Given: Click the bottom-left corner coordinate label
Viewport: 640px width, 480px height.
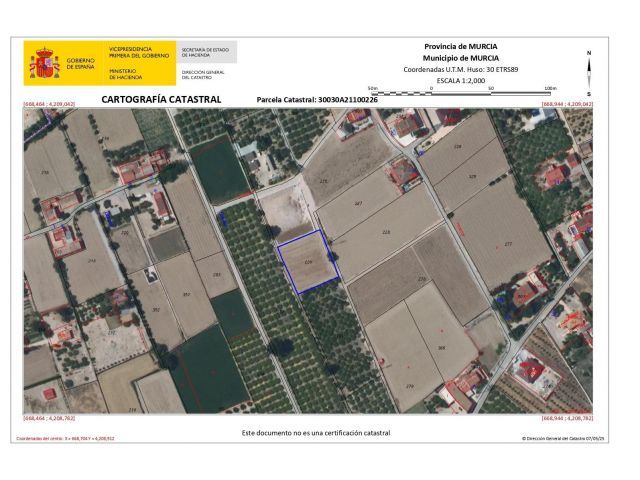Looking at the screenshot, I should pyautogui.click(x=49, y=418).
